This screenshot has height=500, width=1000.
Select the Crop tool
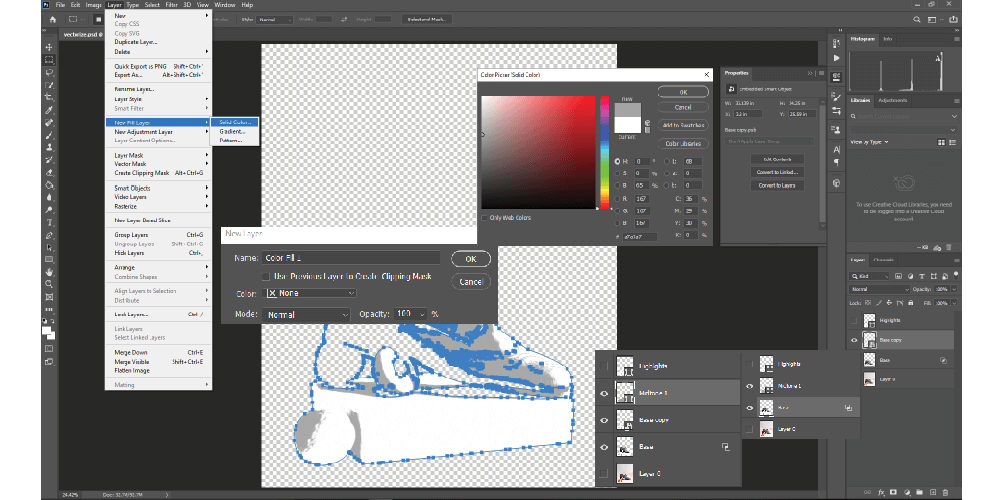[49, 98]
